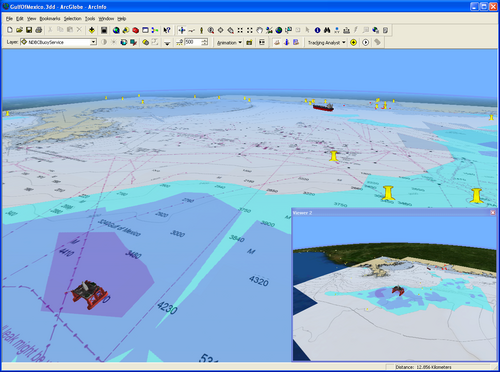Choose the Pan hand tool
500x372 pixels.
pos(259,30)
